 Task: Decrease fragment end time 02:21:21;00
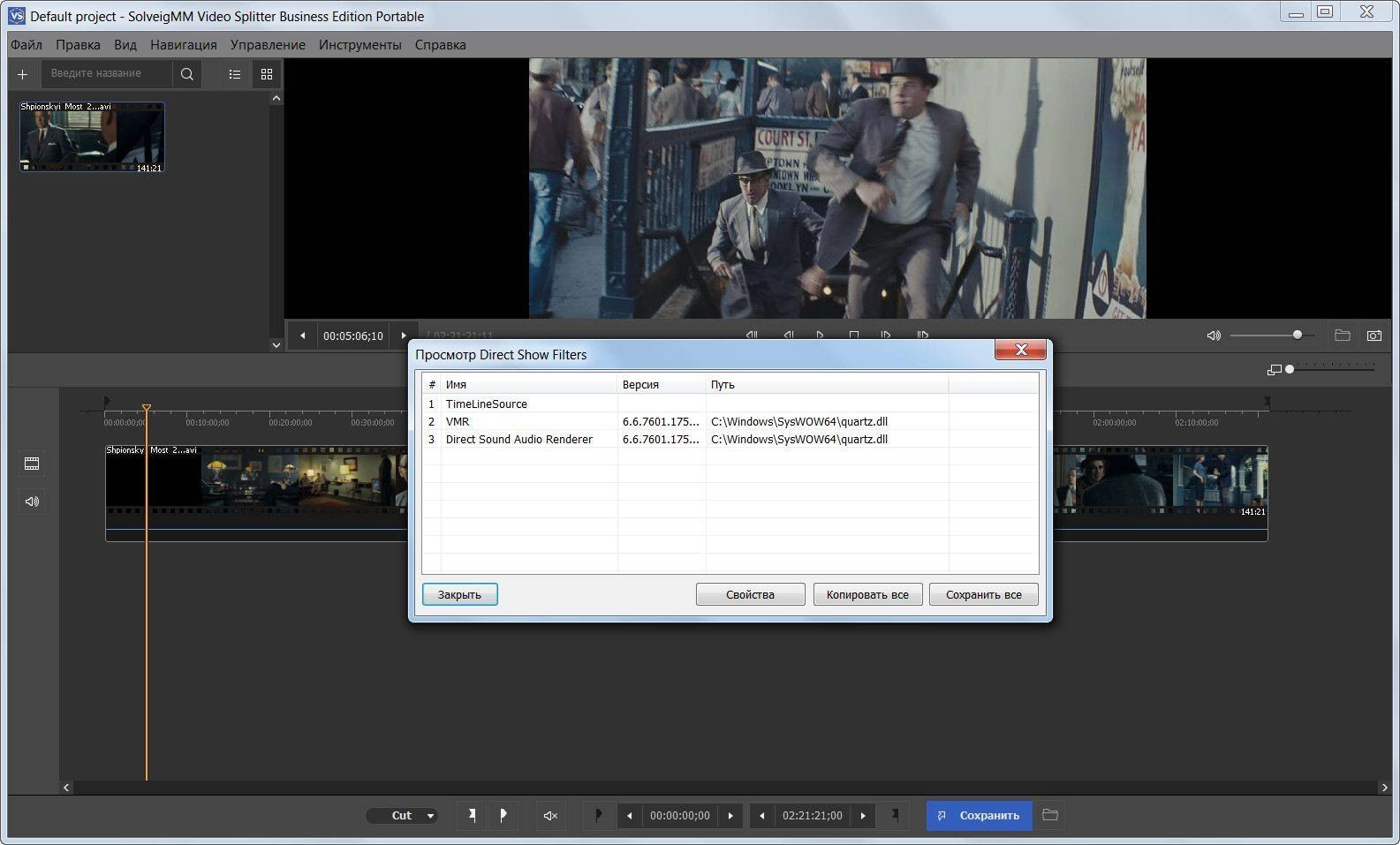click(x=762, y=815)
